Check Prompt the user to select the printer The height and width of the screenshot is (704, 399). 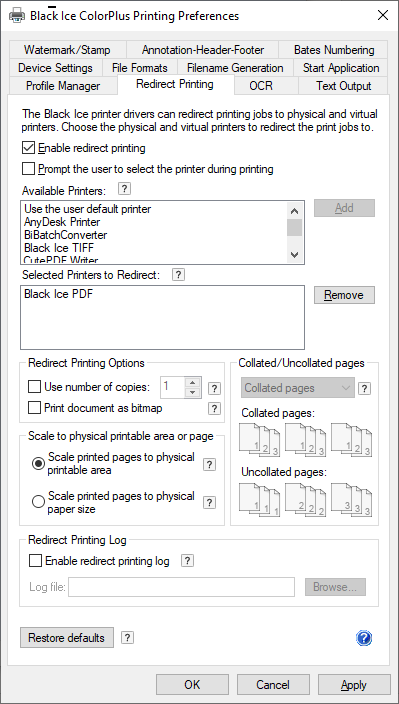pyautogui.click(x=28, y=169)
